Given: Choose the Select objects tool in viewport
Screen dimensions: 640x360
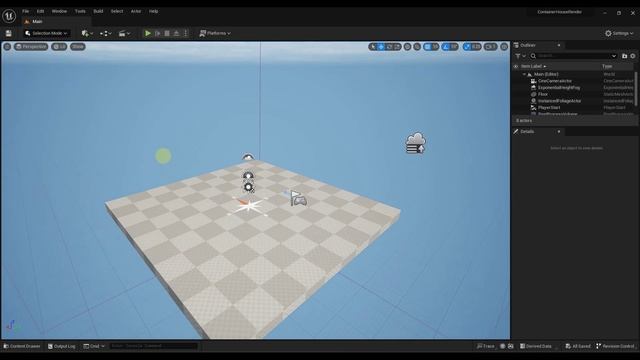Looking at the screenshot, I should click(373, 47).
